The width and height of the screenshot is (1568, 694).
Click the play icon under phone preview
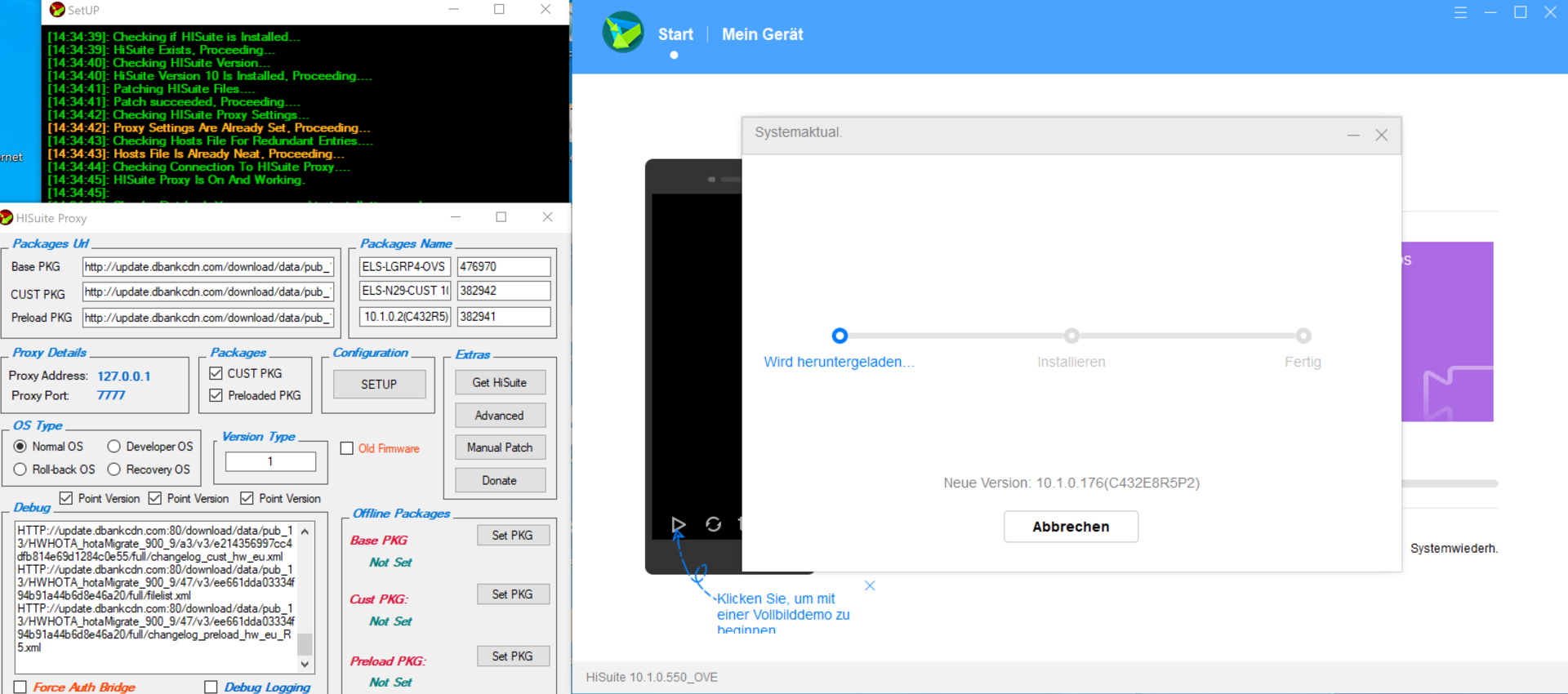point(678,524)
